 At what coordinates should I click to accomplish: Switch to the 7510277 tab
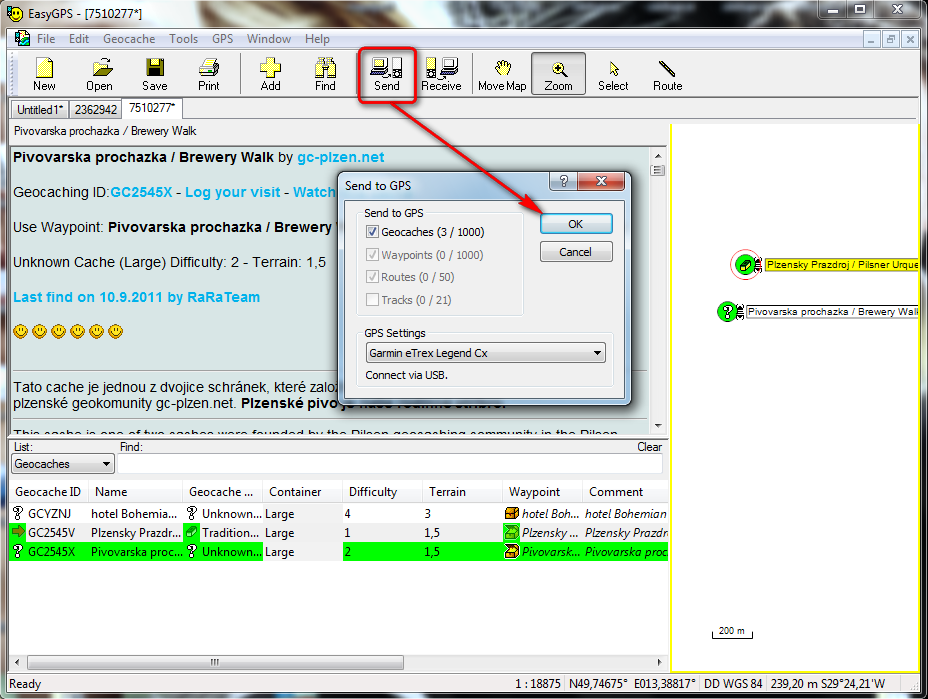click(152, 108)
